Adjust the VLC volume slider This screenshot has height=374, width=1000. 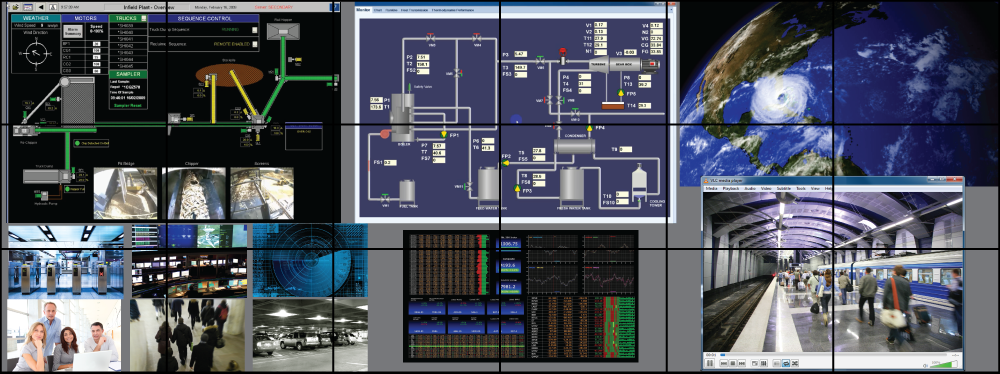pos(945,364)
